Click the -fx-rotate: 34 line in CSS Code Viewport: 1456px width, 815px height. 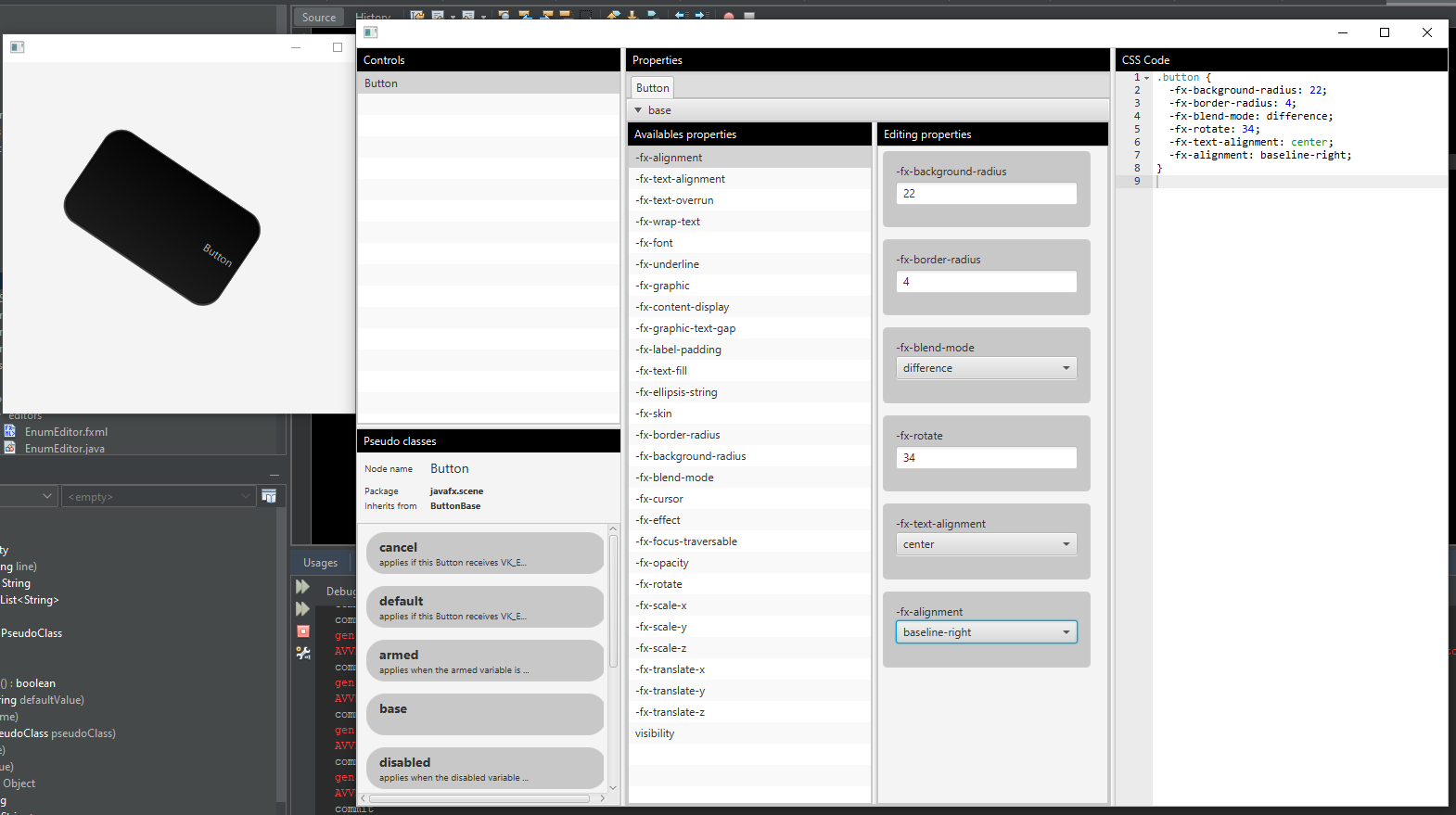coord(1214,130)
